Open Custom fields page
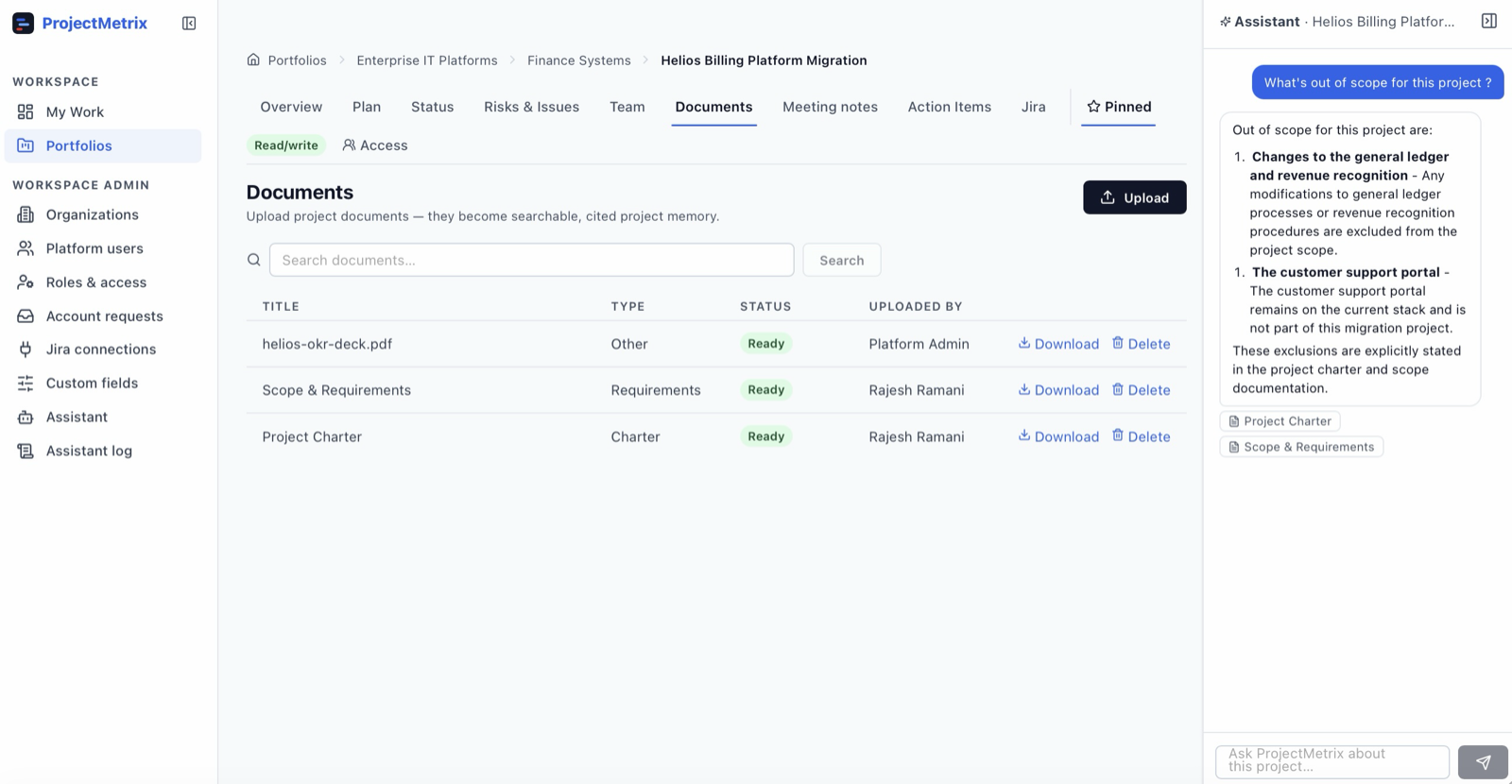The image size is (1512, 784). (103, 383)
